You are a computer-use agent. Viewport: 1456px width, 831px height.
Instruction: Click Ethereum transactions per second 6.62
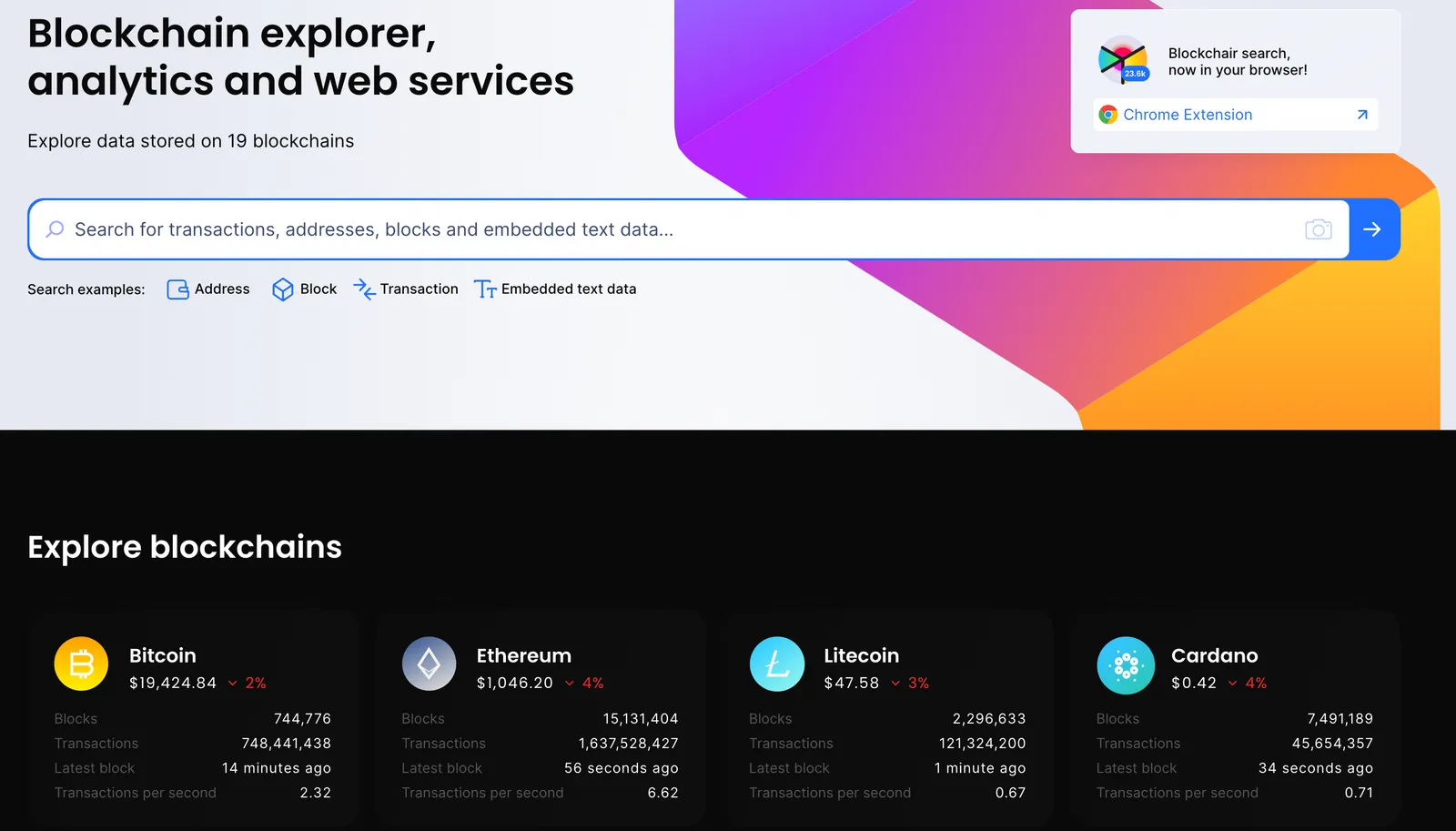tap(663, 793)
